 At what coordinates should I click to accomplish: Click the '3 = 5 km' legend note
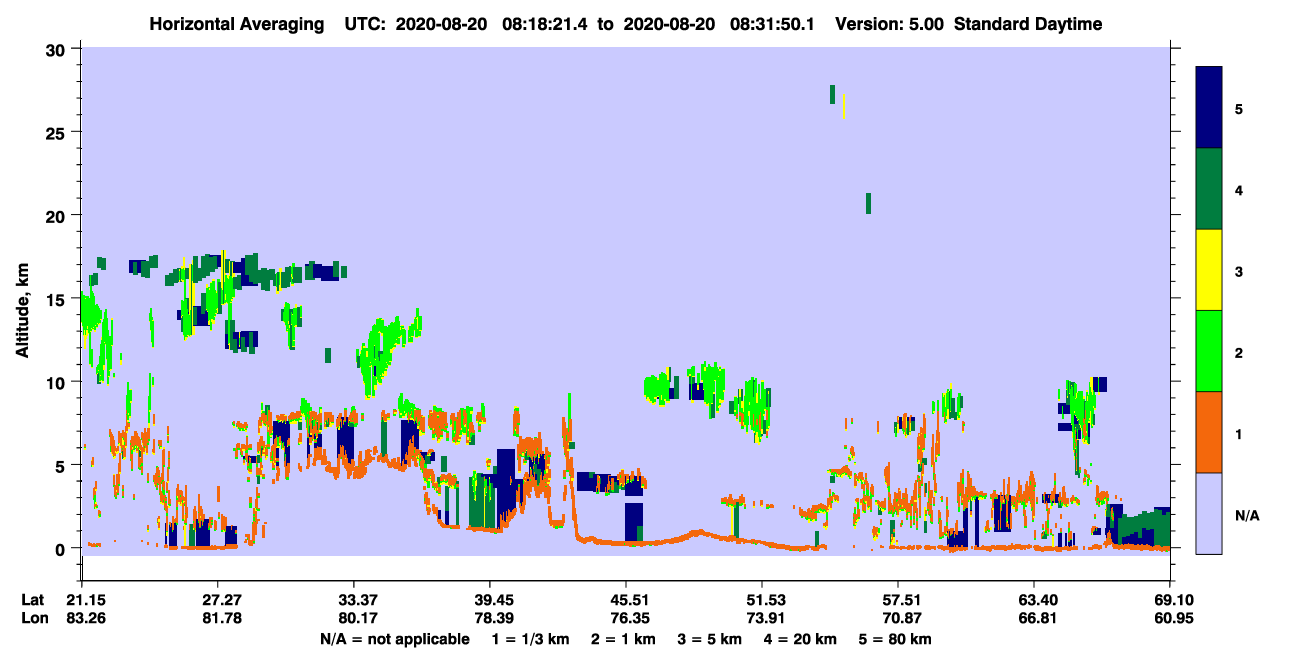(710, 639)
